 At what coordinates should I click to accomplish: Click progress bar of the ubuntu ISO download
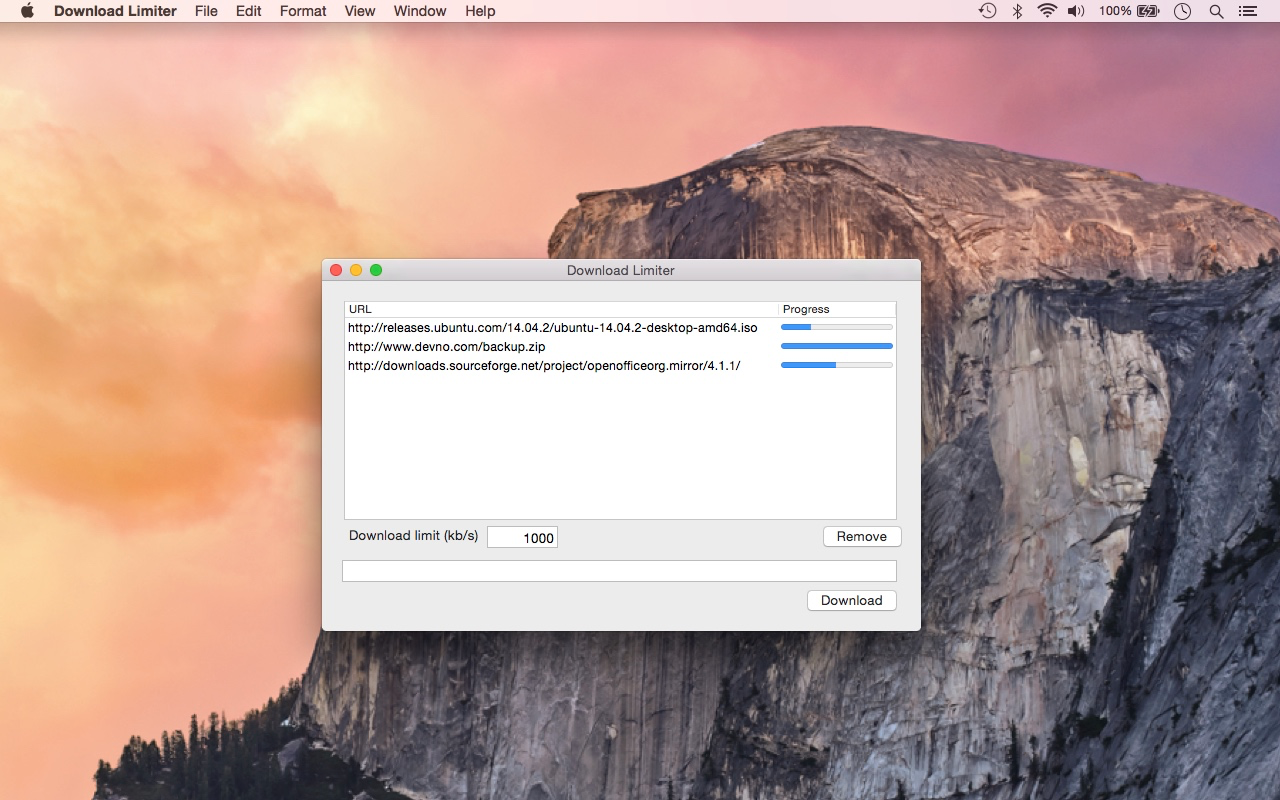837,327
